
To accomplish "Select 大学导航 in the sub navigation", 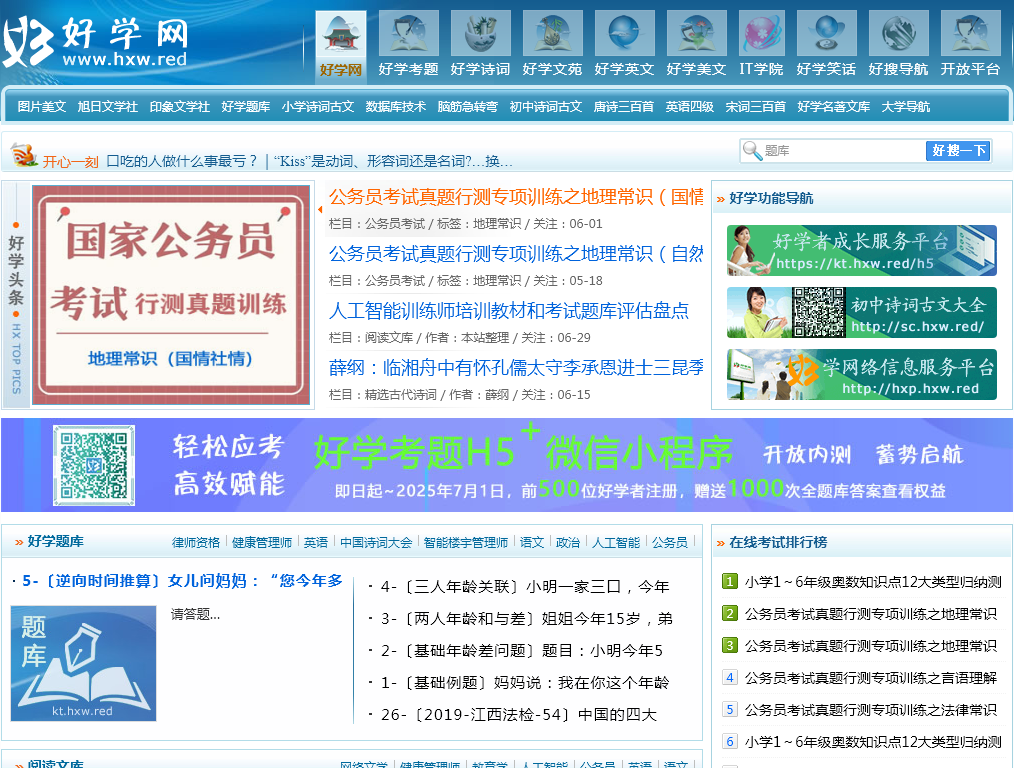I will click(905, 107).
